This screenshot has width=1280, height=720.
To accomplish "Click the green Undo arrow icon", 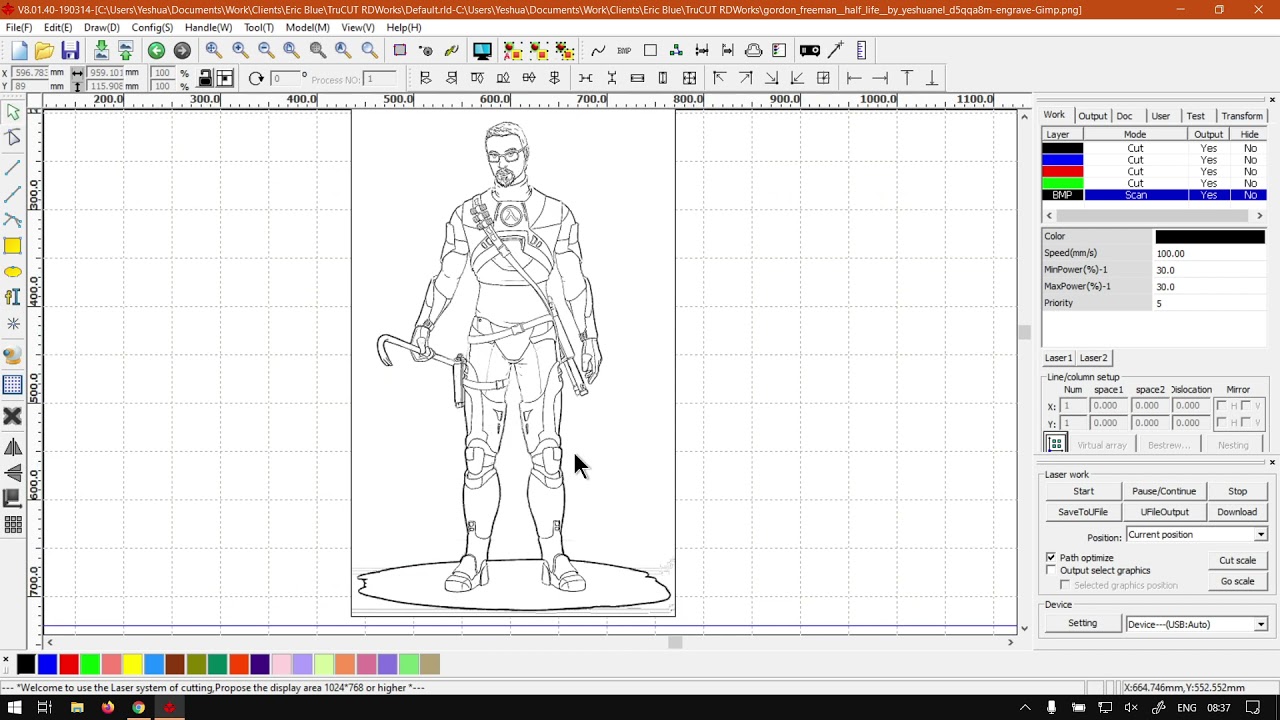I will pyautogui.click(x=156, y=50).
